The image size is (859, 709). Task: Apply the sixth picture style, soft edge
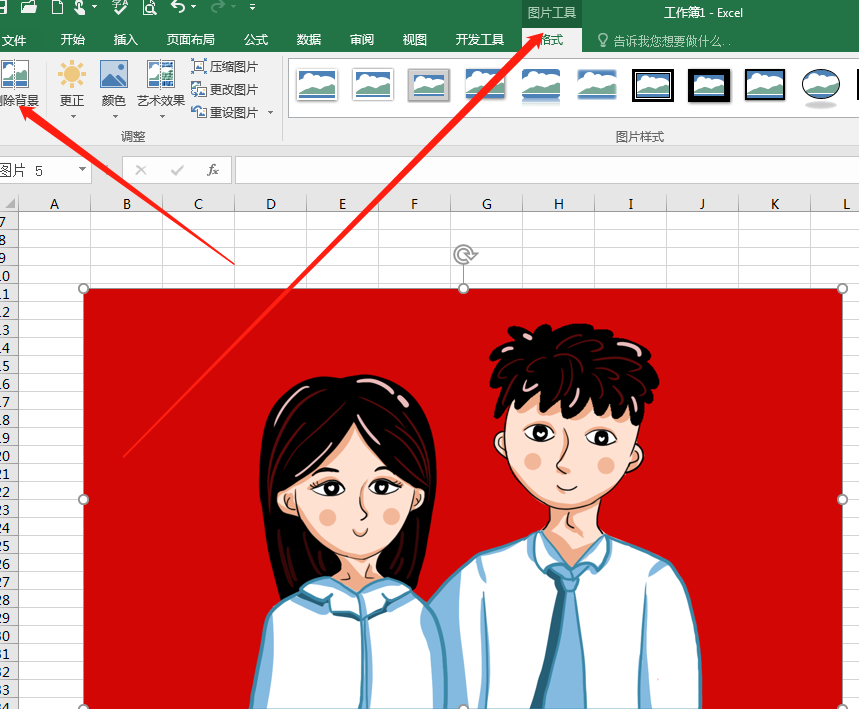pos(597,85)
